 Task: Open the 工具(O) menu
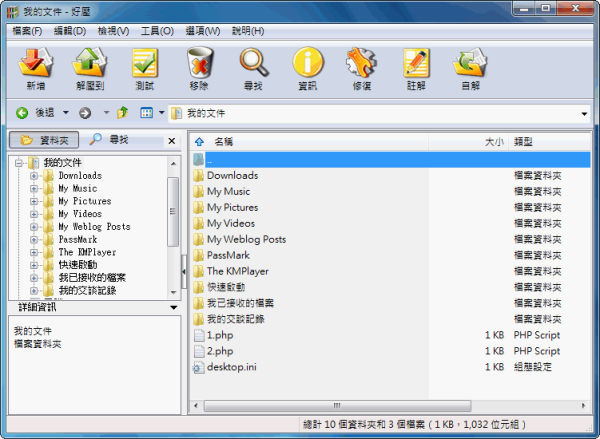click(x=157, y=31)
